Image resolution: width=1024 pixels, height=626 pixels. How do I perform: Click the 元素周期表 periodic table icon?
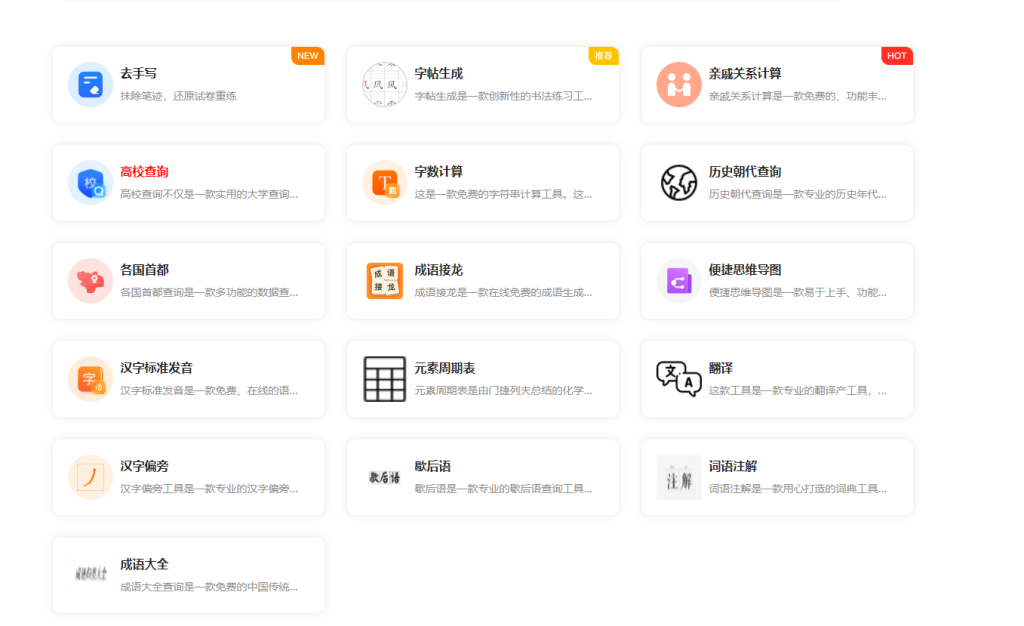pyautogui.click(x=384, y=378)
